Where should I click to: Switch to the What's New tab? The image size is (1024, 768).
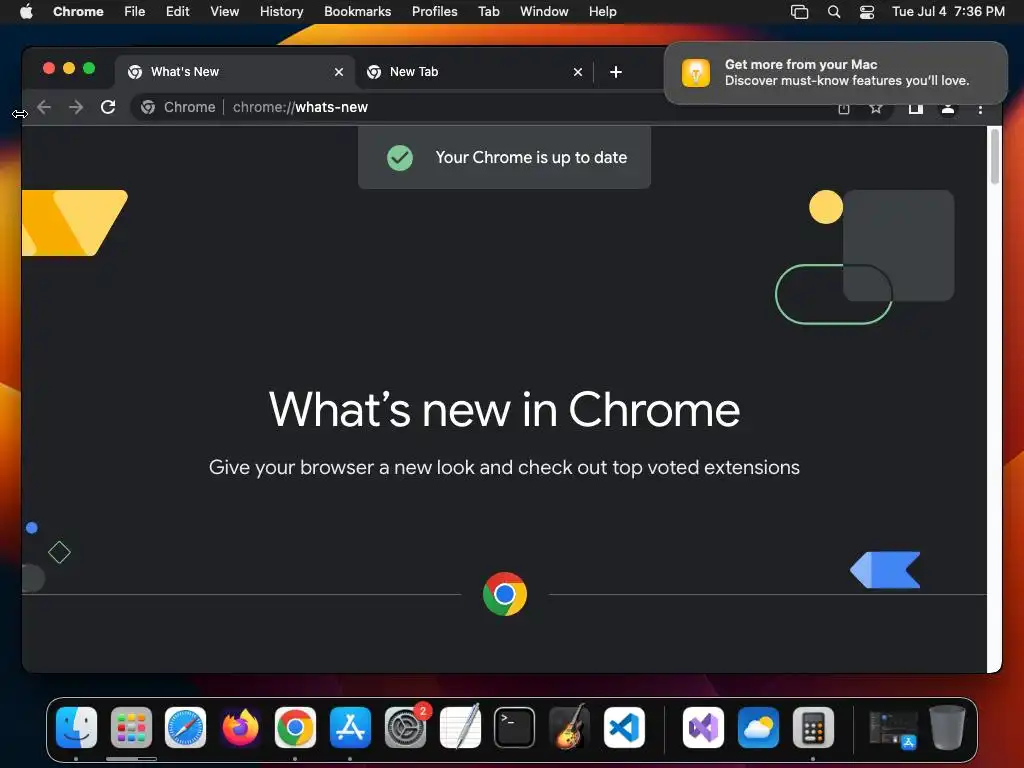click(x=236, y=72)
